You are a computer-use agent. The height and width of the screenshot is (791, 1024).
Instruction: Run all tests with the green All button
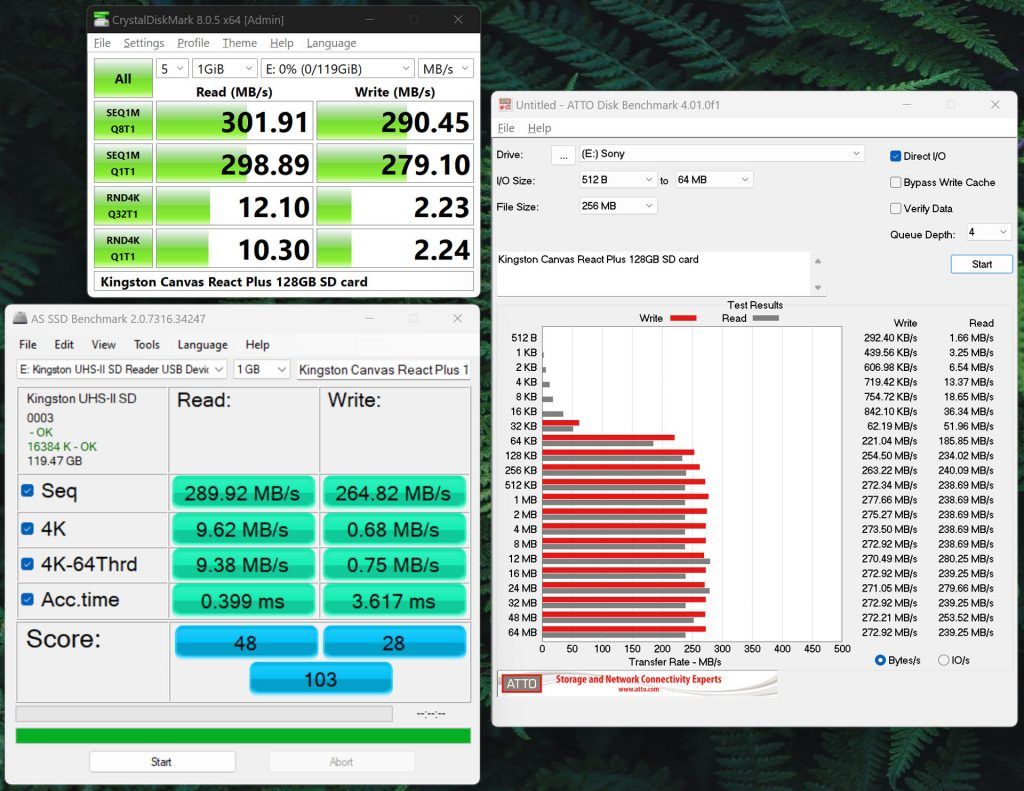click(x=123, y=78)
